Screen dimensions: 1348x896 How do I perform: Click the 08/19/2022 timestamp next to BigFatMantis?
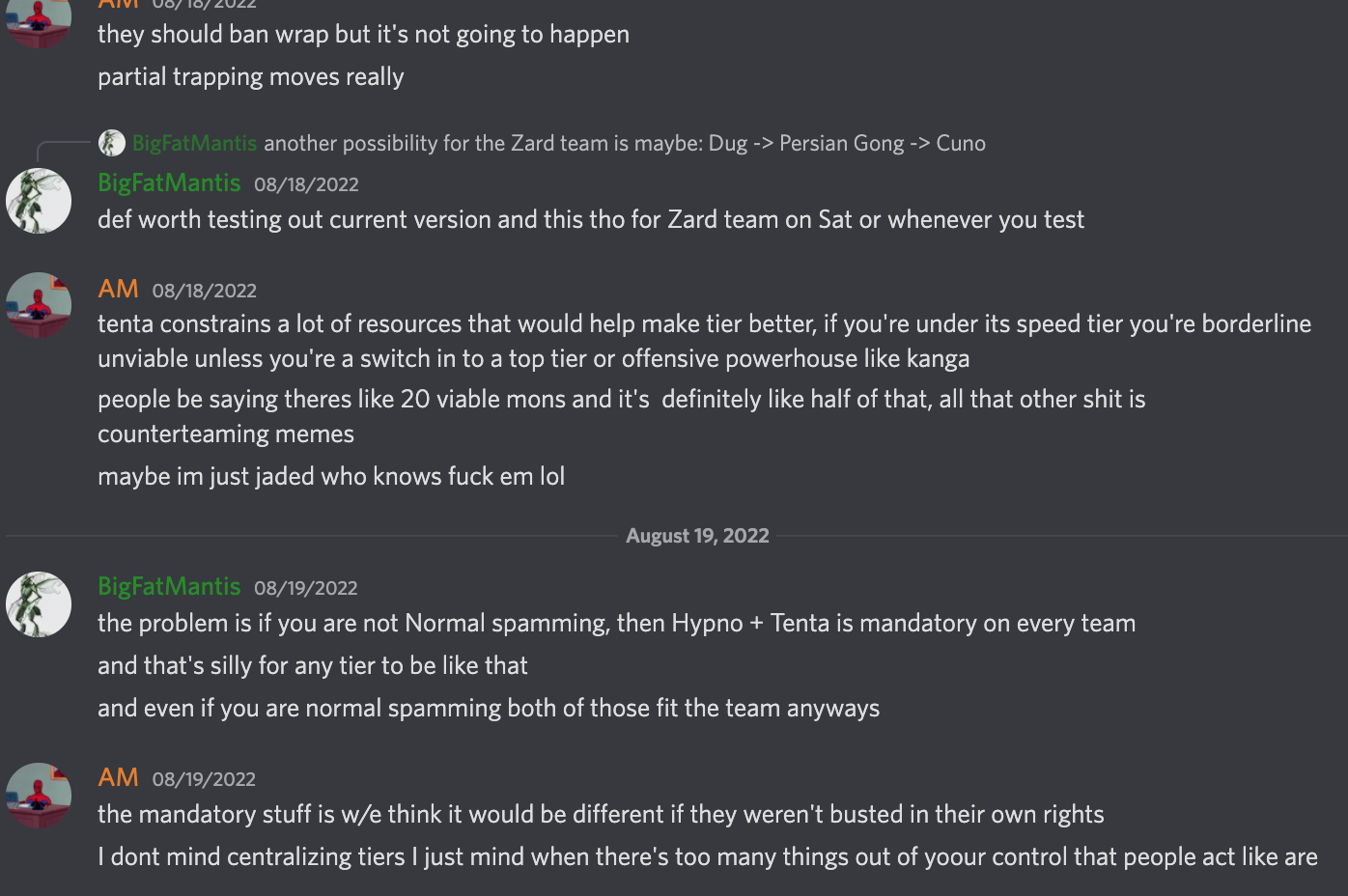point(305,588)
